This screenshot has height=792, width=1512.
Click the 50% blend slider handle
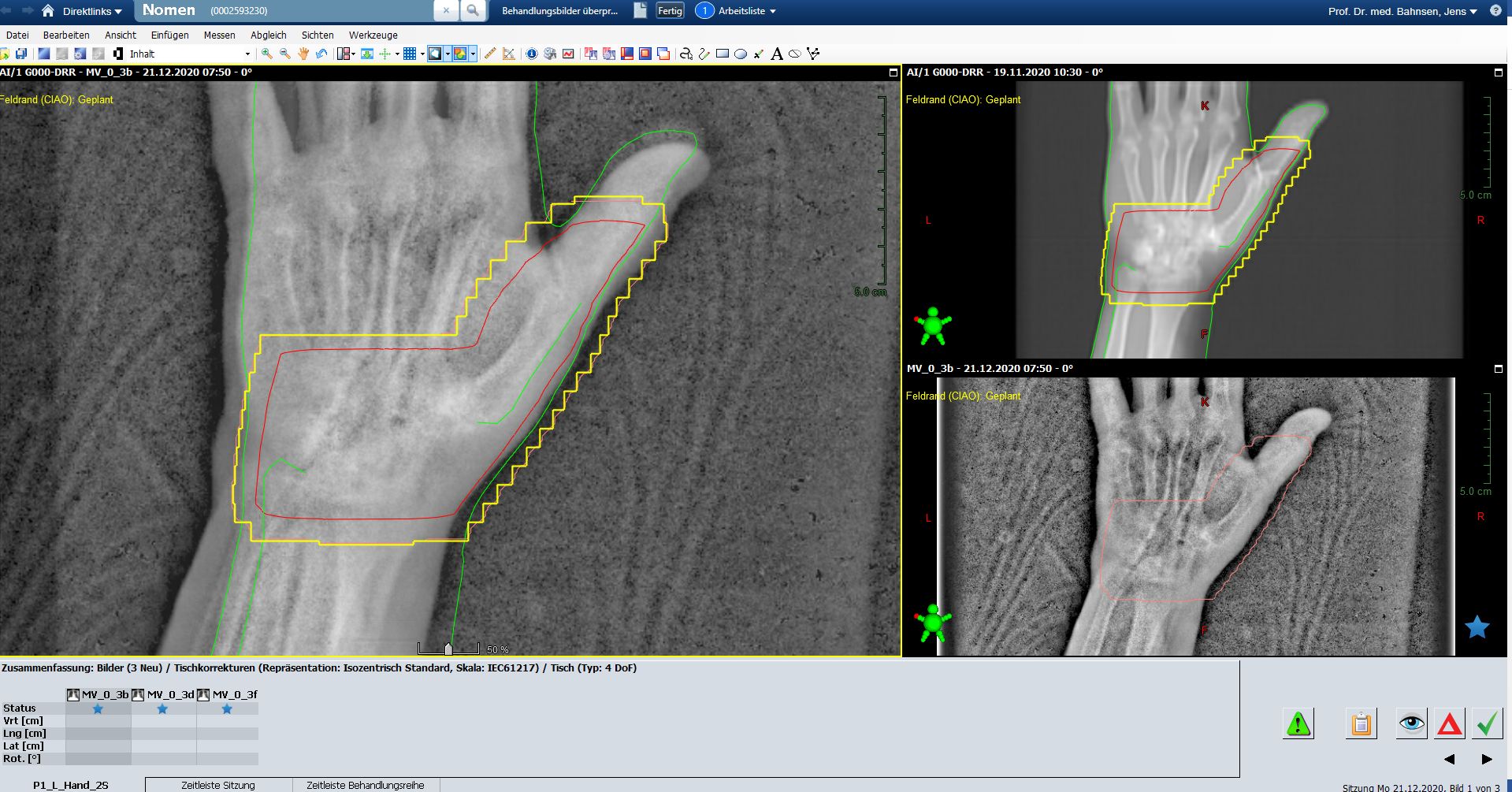pyautogui.click(x=448, y=649)
